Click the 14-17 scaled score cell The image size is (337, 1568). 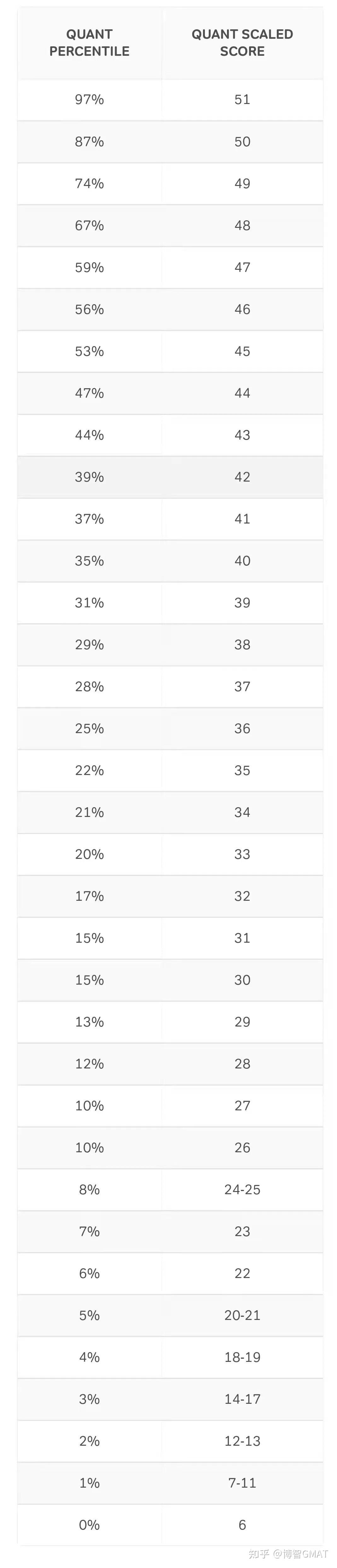point(242,1399)
